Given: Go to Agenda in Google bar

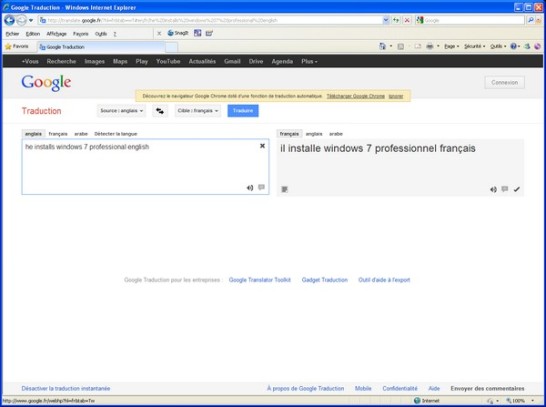Looking at the screenshot, I should point(282,61).
